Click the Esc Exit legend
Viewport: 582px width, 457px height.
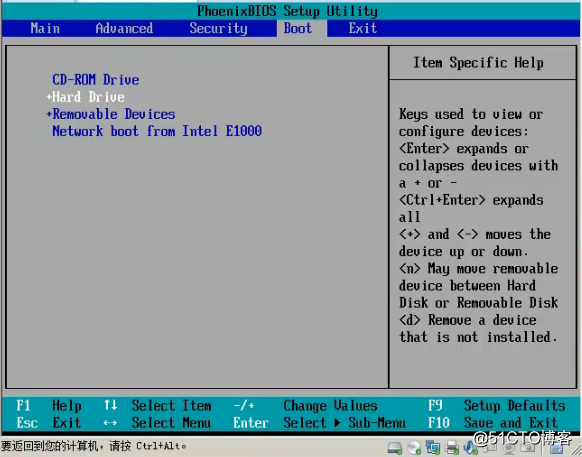coord(49,422)
